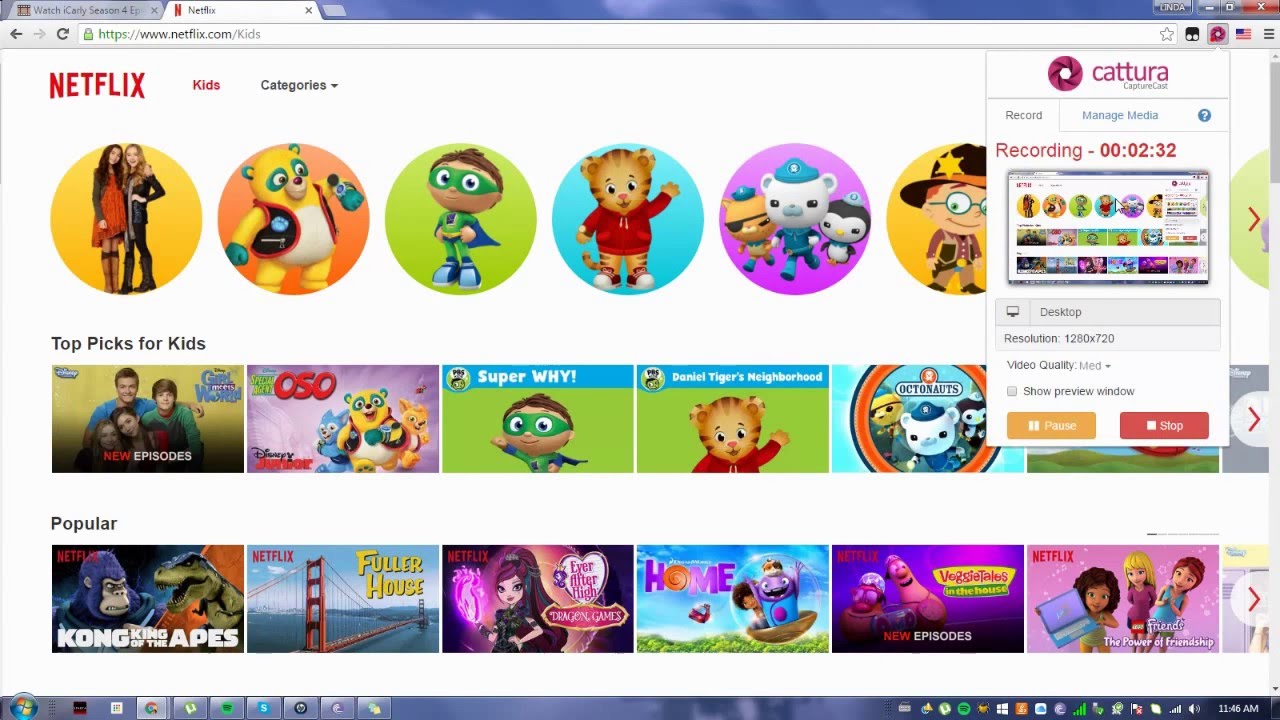
Task: Bookmark this page with the star icon
Action: (1167, 34)
